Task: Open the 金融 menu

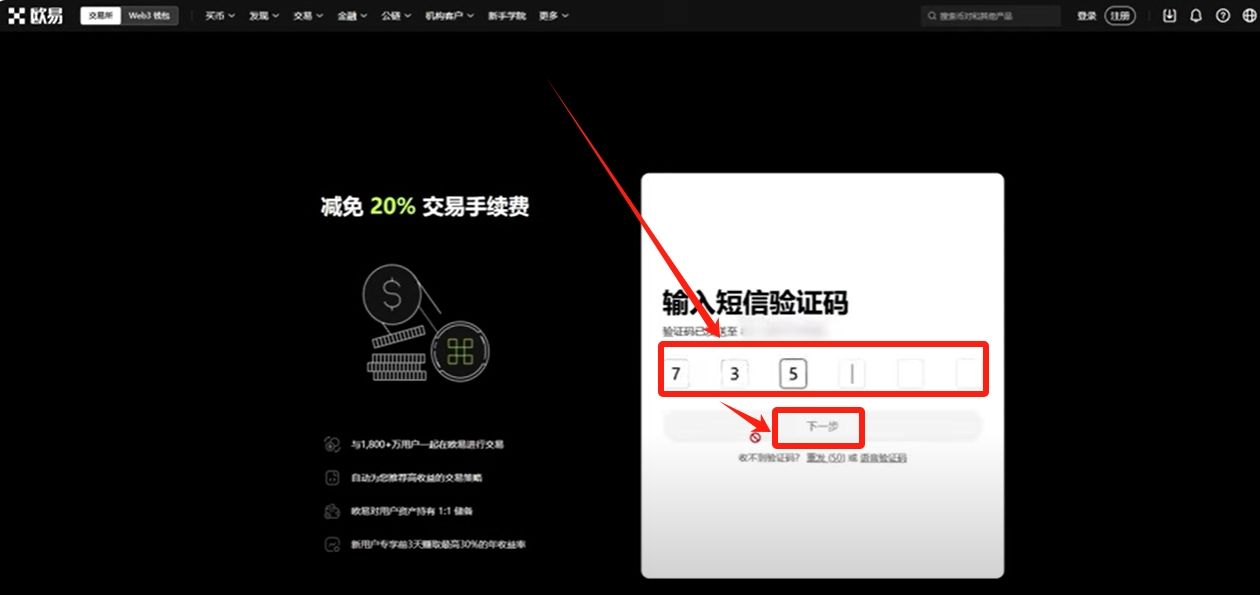Action: tap(352, 16)
